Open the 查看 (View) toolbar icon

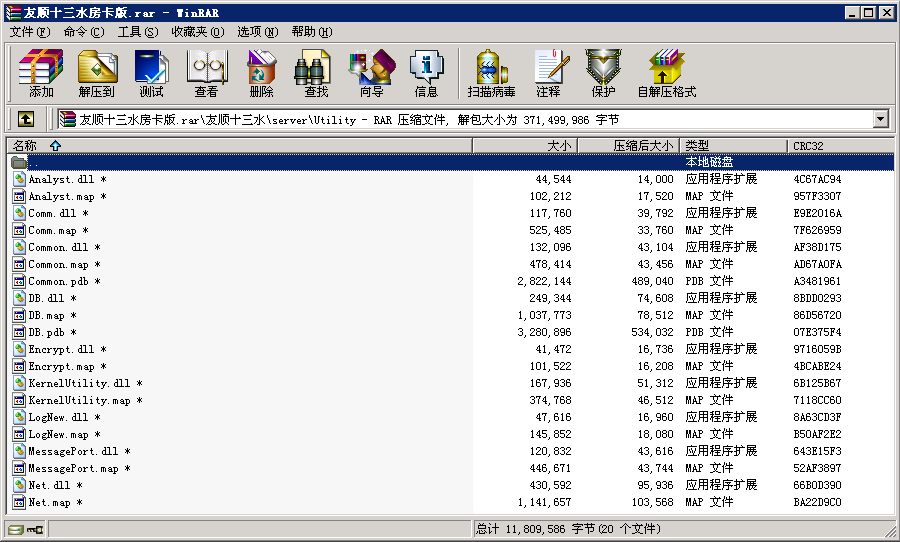pos(206,73)
